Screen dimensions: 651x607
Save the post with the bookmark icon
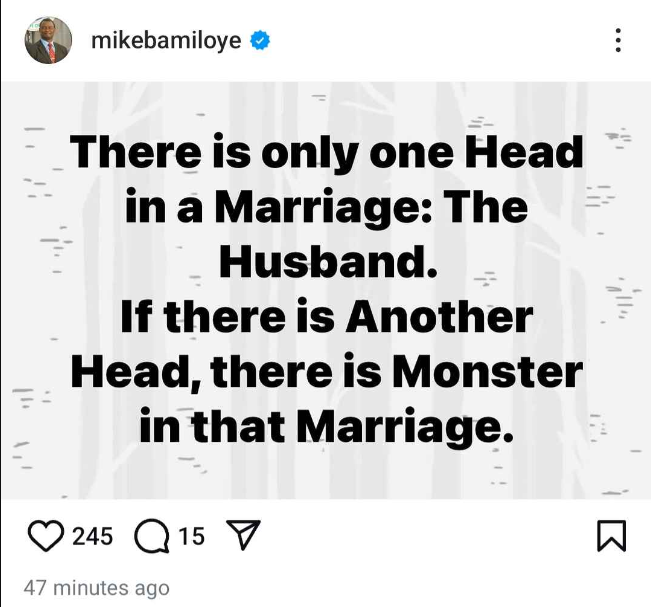(x=612, y=536)
